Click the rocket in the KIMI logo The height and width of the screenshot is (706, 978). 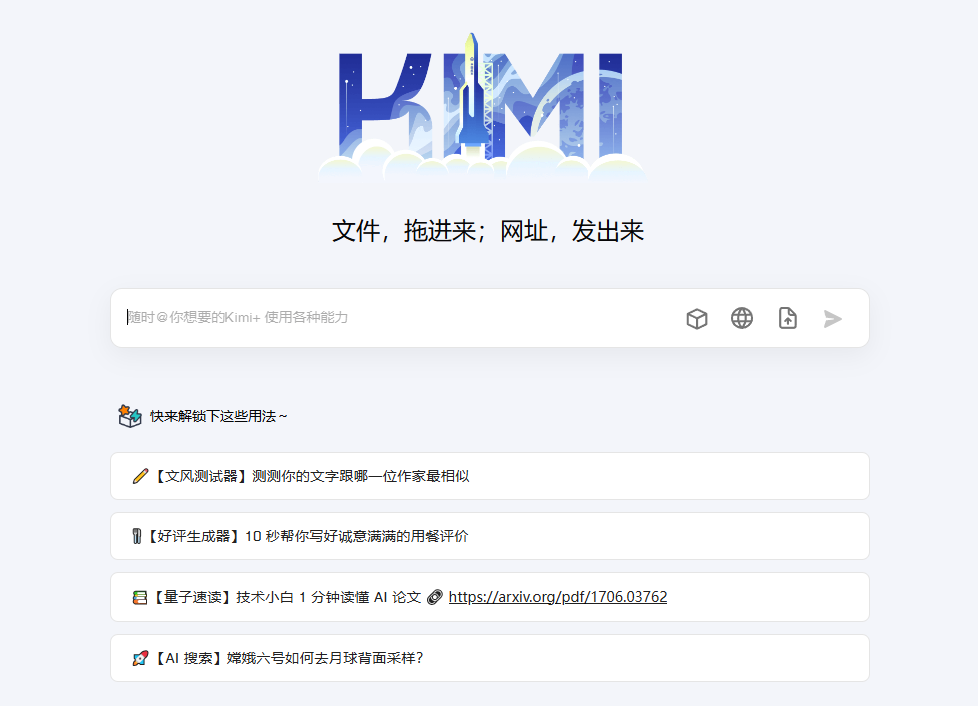472,95
